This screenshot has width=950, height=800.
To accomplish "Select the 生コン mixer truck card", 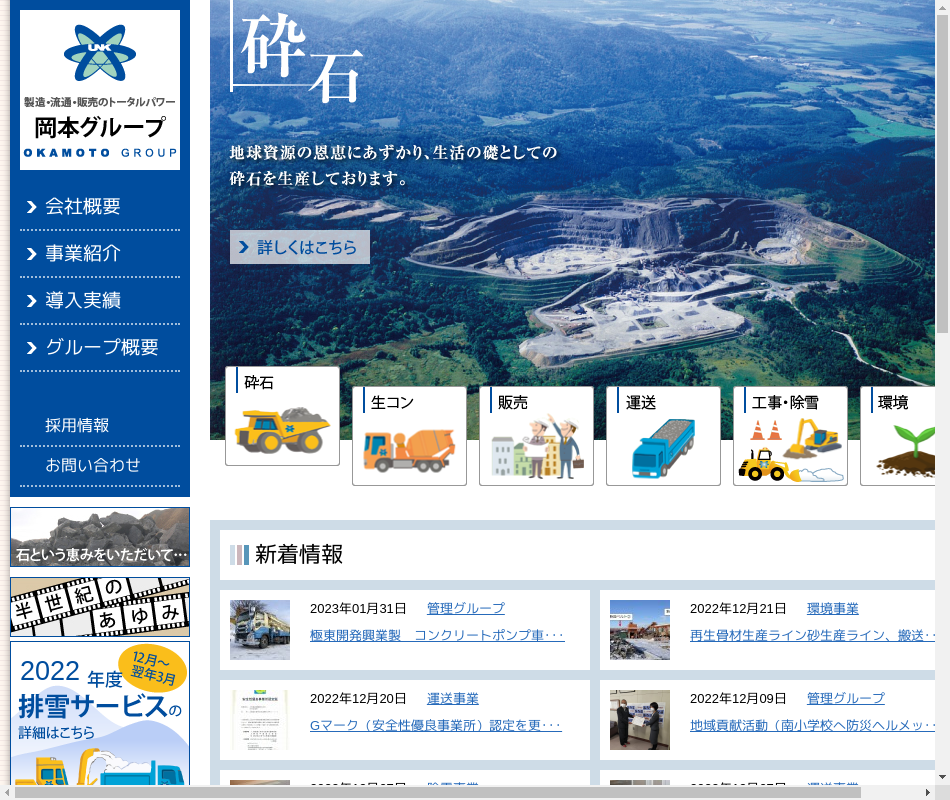I will [x=410, y=436].
